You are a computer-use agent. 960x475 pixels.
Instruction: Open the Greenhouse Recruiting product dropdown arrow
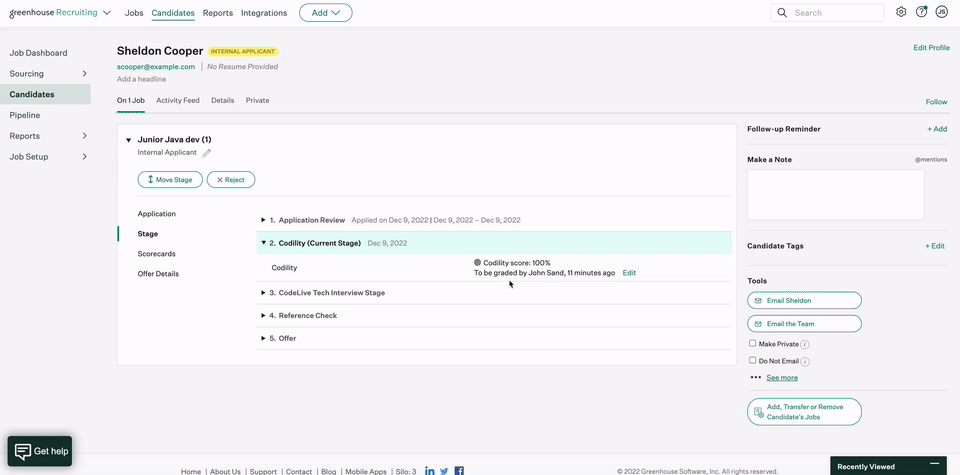(107, 13)
